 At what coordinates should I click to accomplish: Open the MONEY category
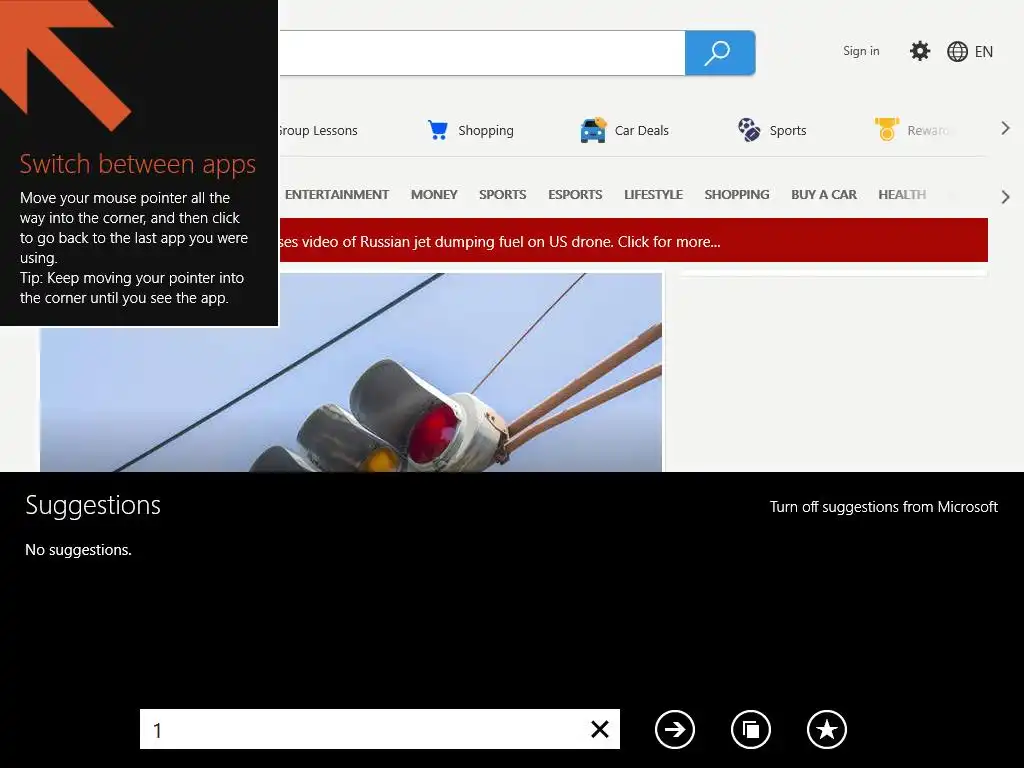click(434, 195)
